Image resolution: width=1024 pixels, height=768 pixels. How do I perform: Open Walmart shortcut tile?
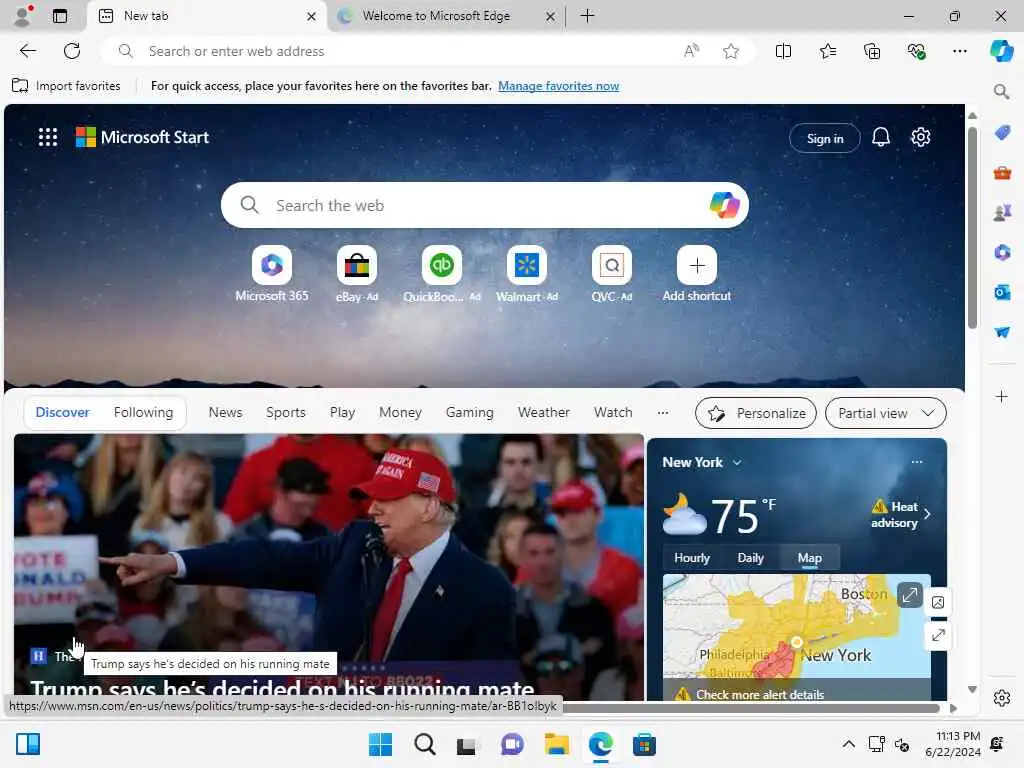pos(526,265)
